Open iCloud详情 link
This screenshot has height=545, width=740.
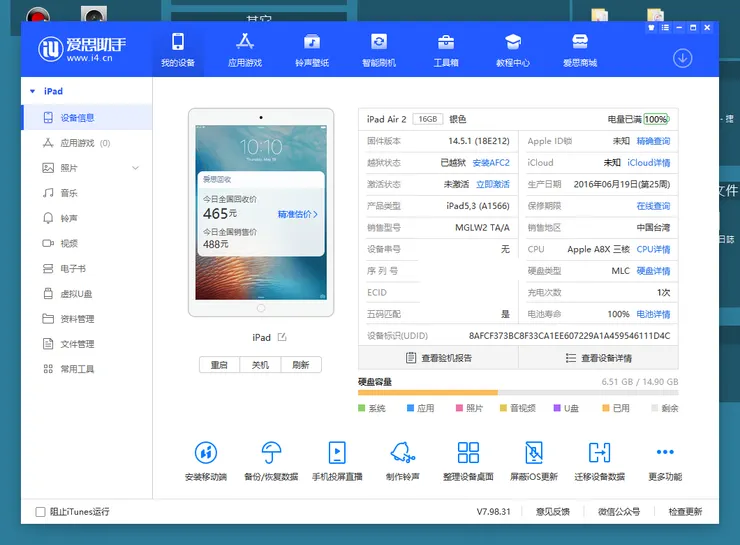click(648, 163)
